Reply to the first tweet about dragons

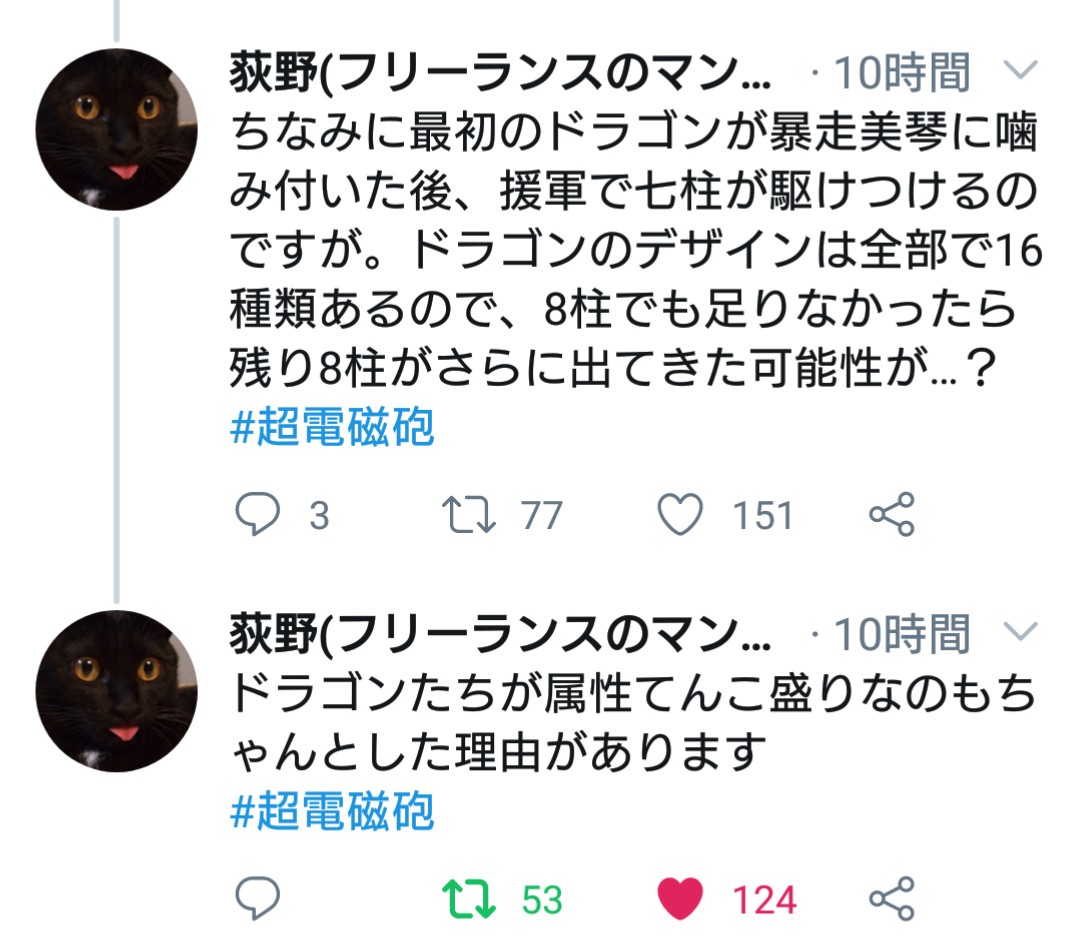point(256,515)
